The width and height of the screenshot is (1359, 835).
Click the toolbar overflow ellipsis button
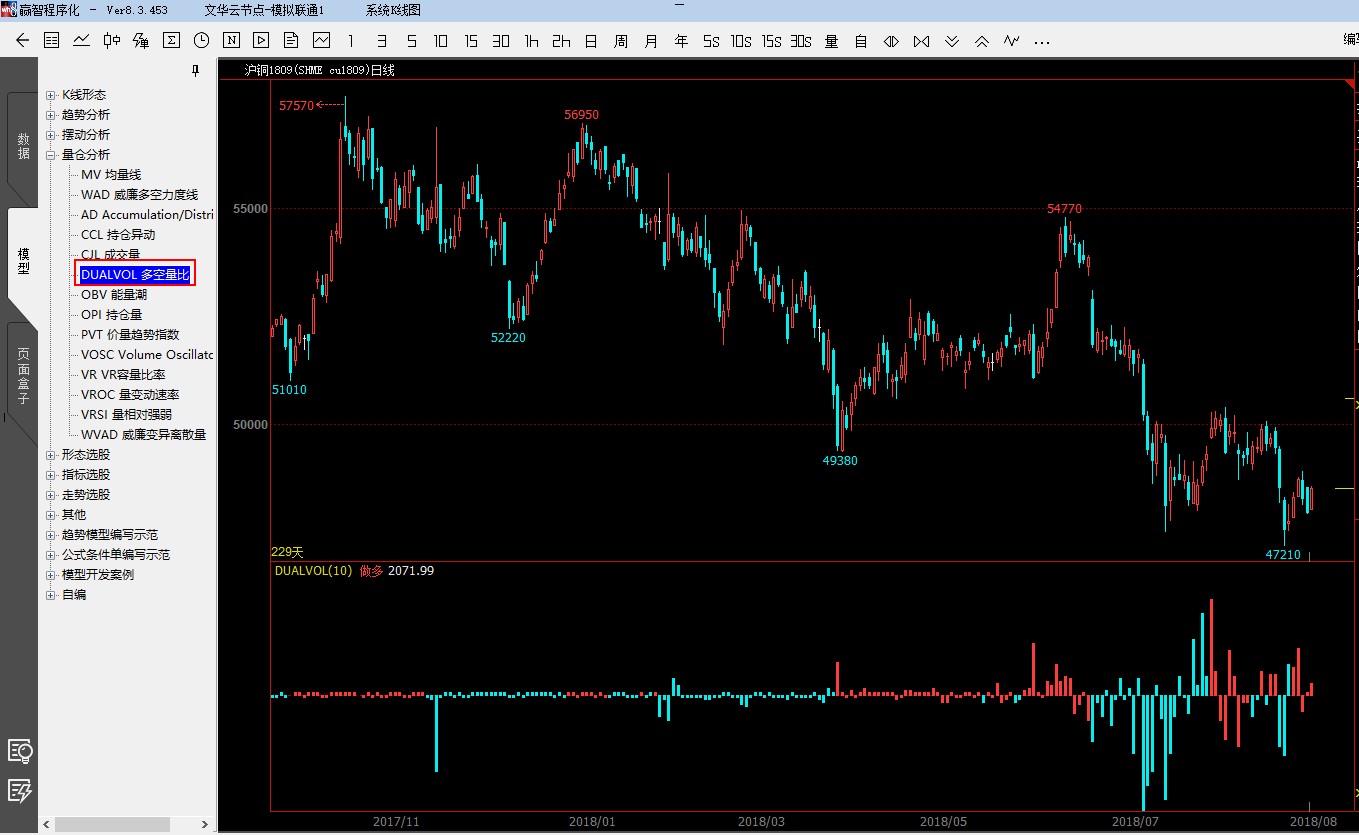(x=1042, y=41)
